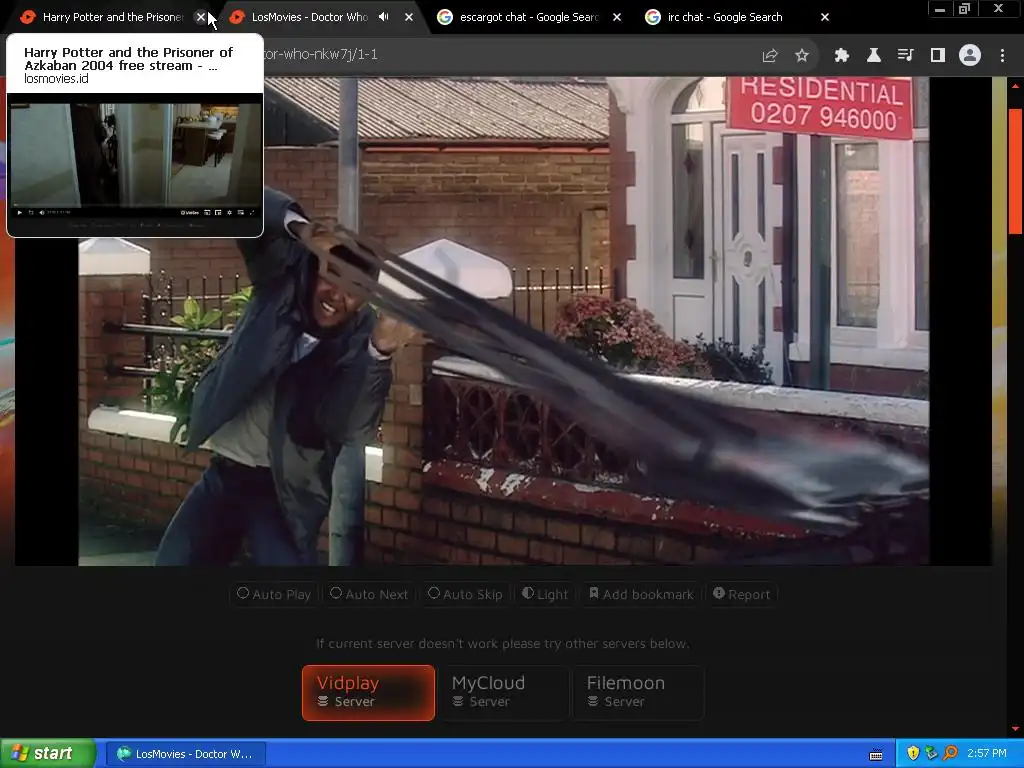Click the LosMovies taskbar window button
Screen dimensions: 1024x768
click(186, 754)
